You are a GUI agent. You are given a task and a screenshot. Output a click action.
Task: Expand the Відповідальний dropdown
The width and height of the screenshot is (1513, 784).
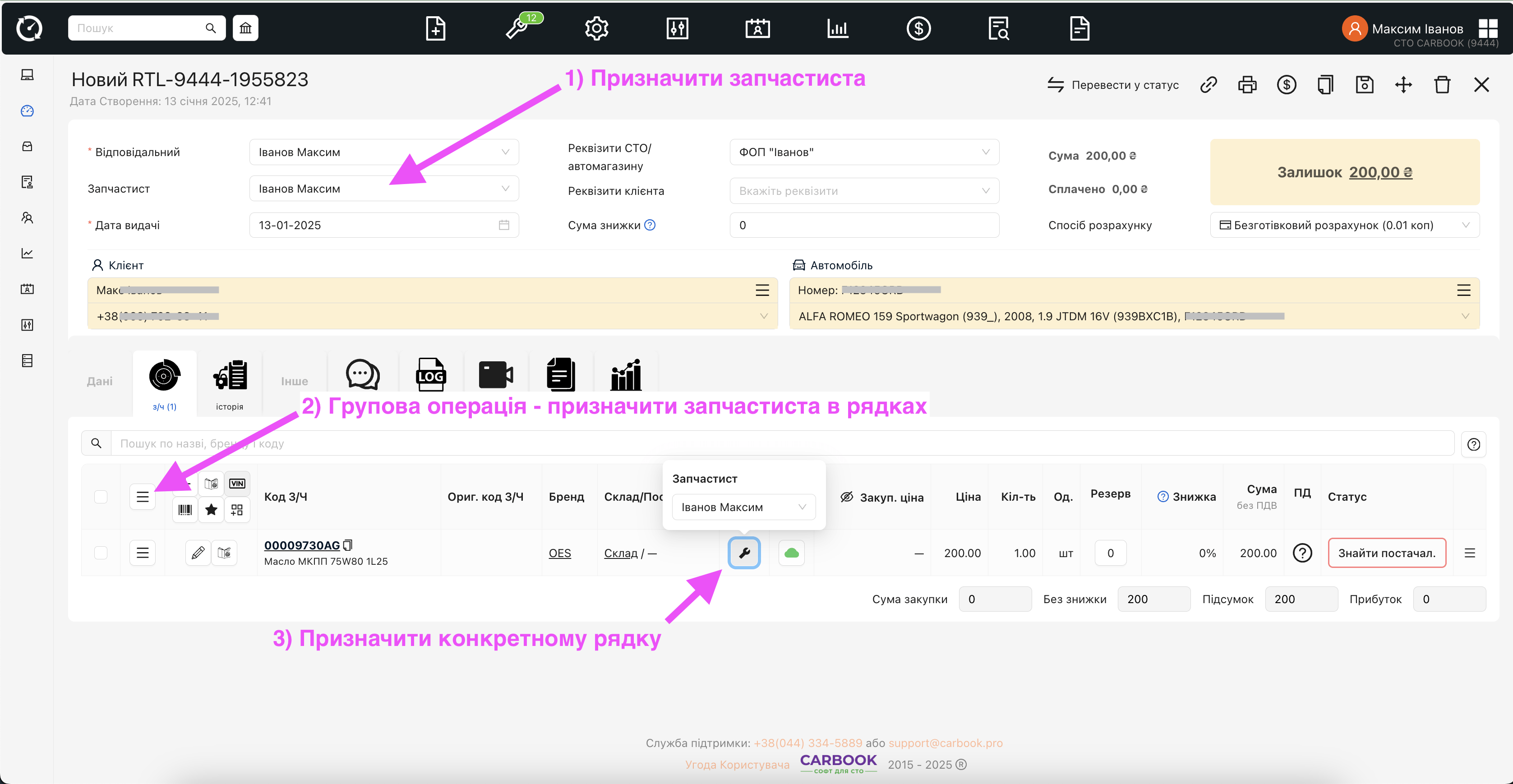pyautogui.click(x=383, y=152)
